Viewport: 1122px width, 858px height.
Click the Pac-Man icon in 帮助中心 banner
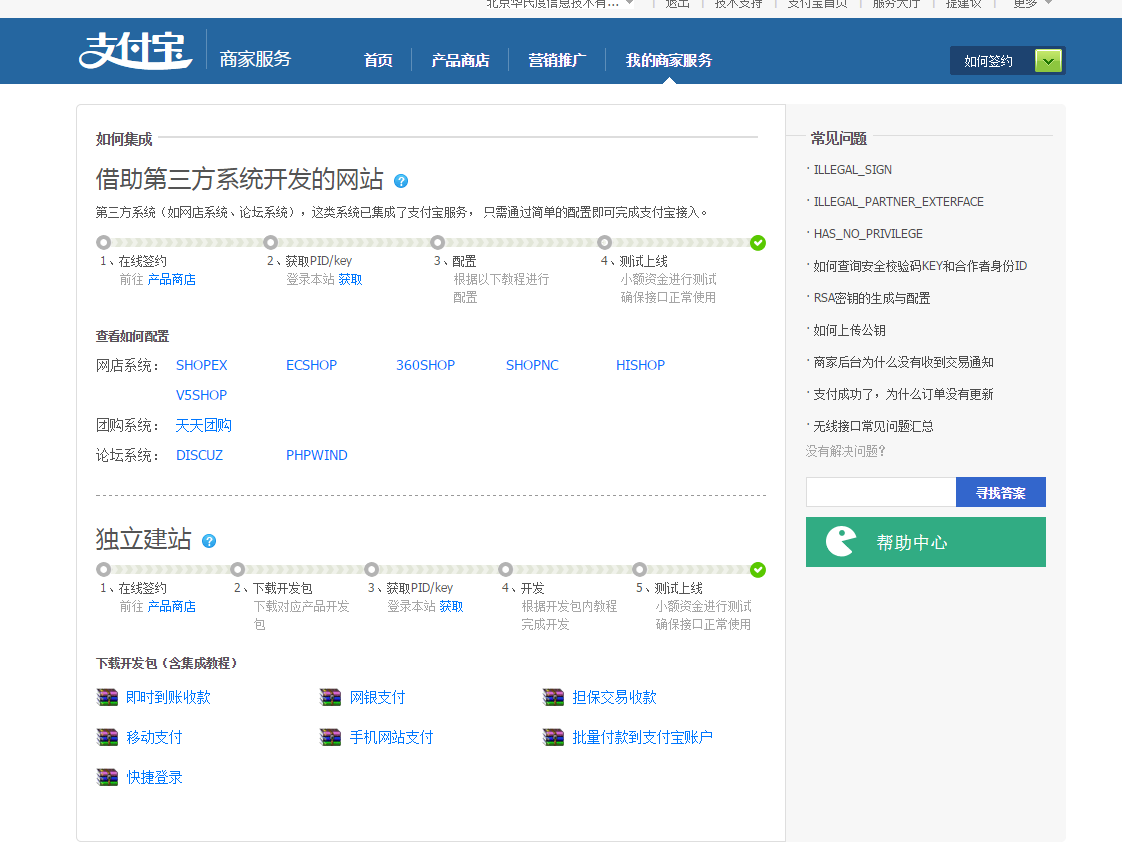point(841,542)
